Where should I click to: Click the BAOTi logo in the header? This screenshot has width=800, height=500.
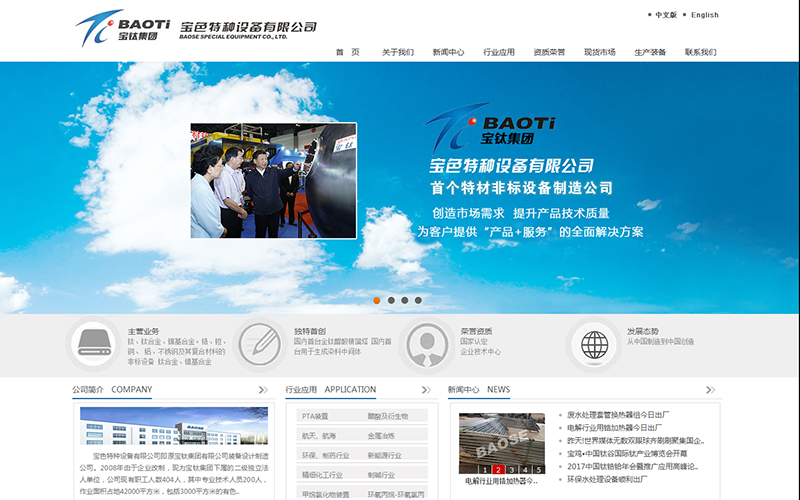pyautogui.click(x=123, y=28)
